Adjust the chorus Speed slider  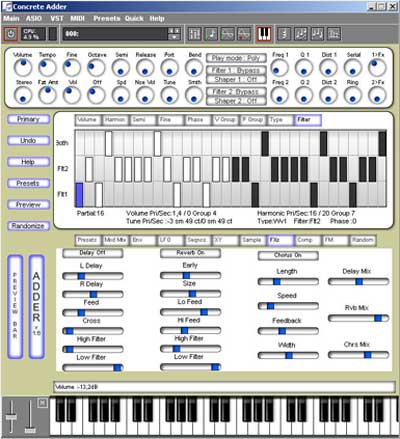[x=288, y=306]
